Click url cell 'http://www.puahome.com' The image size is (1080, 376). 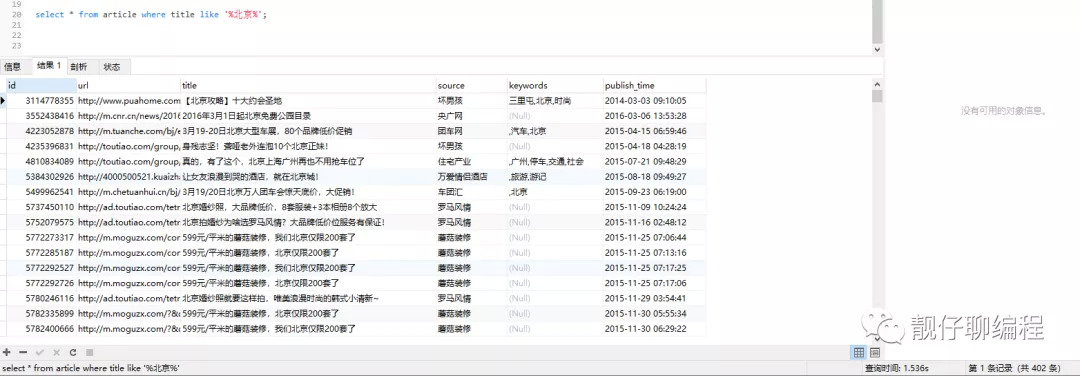pos(129,101)
